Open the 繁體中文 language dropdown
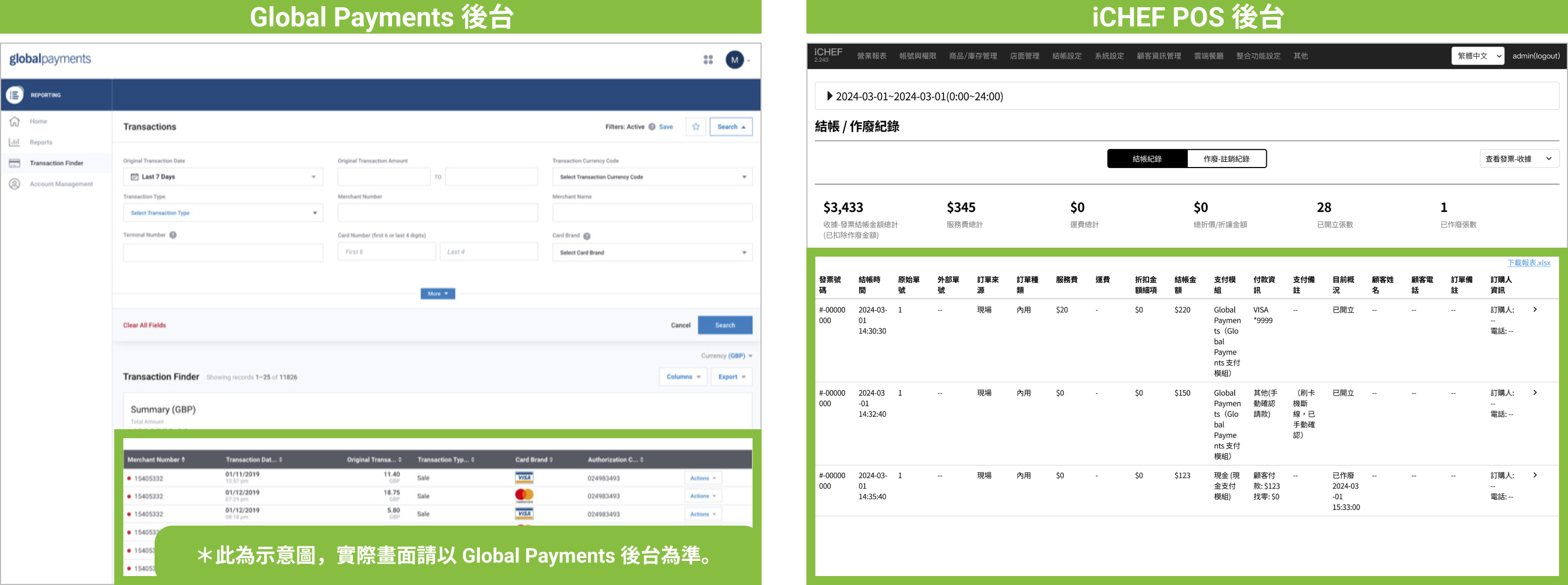 1477,56
